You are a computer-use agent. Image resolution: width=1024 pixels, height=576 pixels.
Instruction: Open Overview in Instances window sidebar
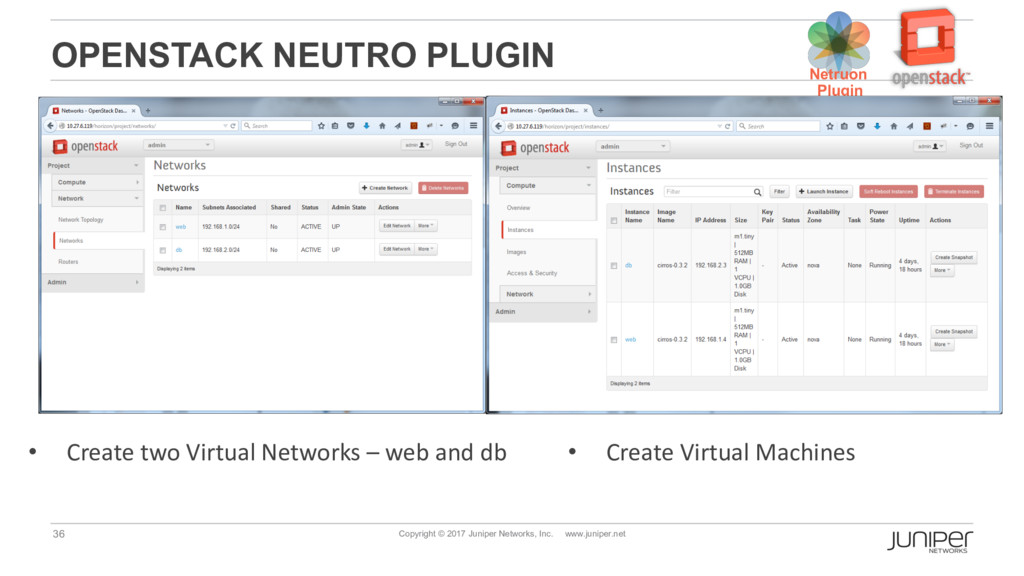click(x=519, y=208)
